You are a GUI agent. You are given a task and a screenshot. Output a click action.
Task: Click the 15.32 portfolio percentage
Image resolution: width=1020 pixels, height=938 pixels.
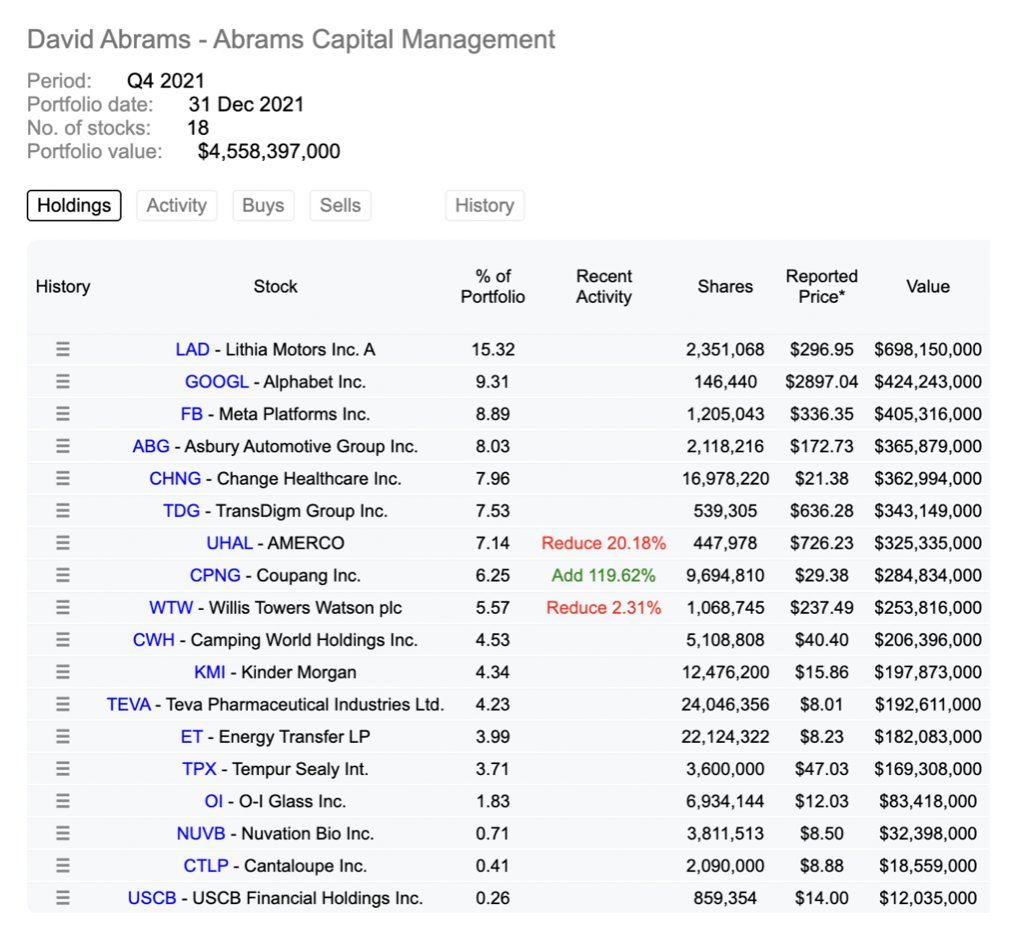492,349
